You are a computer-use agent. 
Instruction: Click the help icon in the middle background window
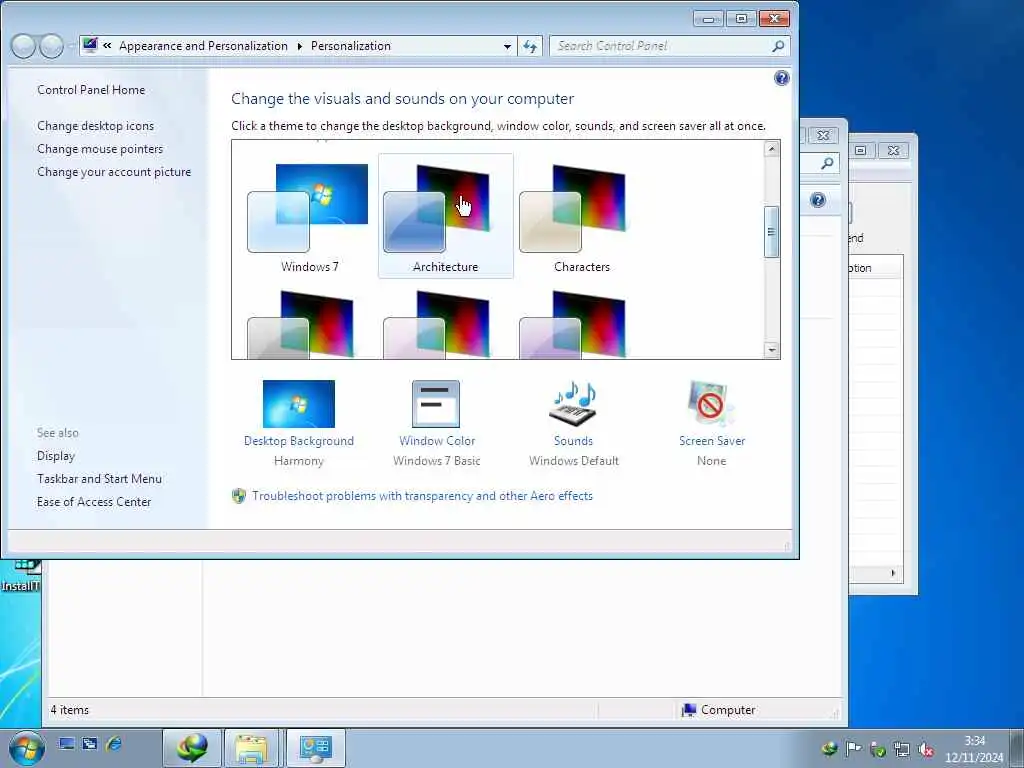(818, 200)
